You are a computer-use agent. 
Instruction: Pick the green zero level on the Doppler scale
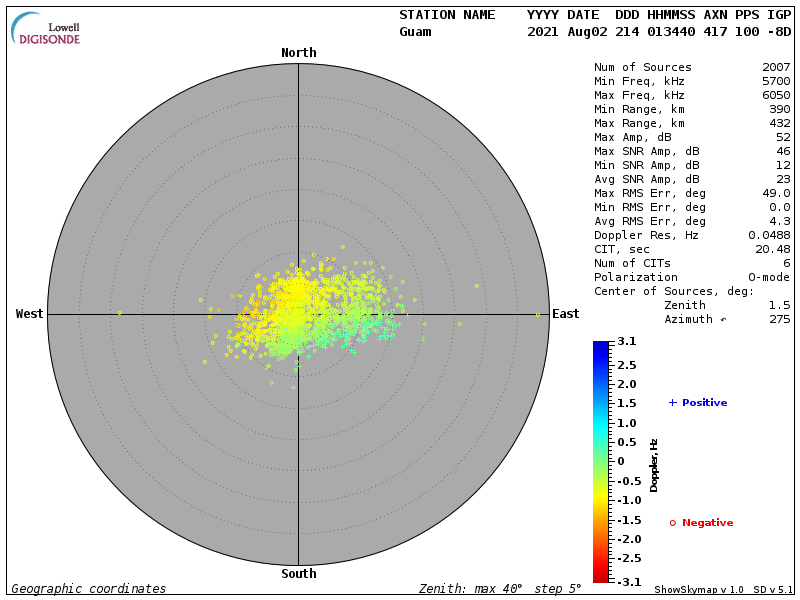click(x=600, y=461)
